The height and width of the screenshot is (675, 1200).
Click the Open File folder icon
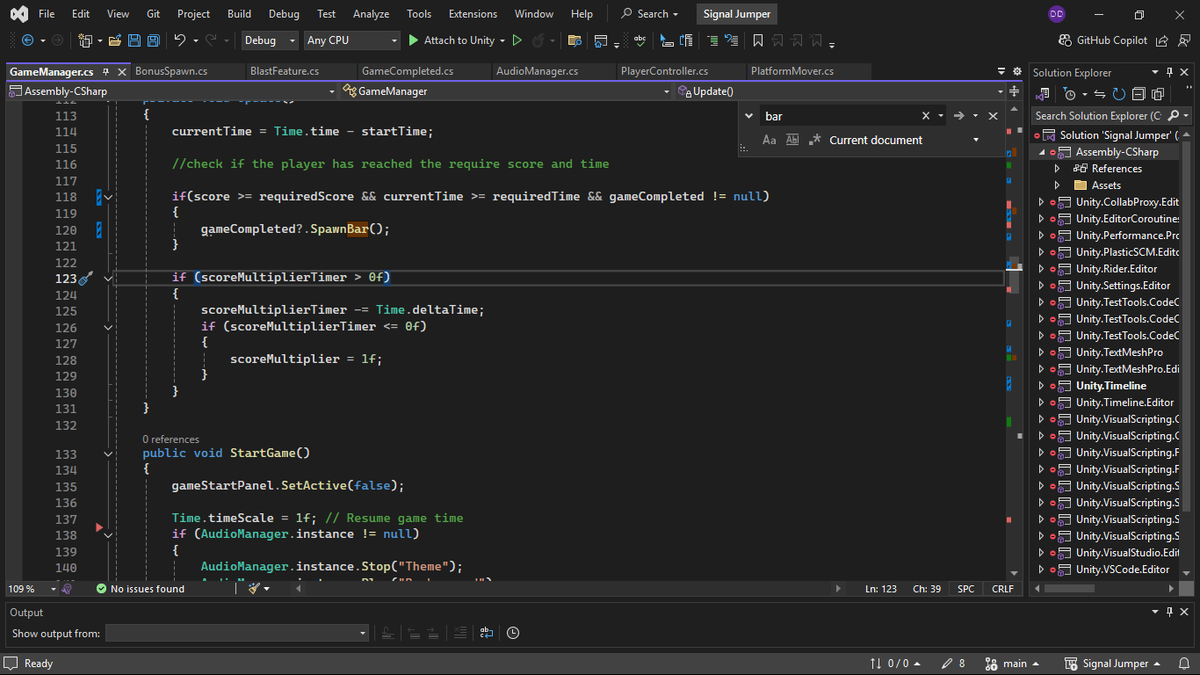pyautogui.click(x=116, y=40)
